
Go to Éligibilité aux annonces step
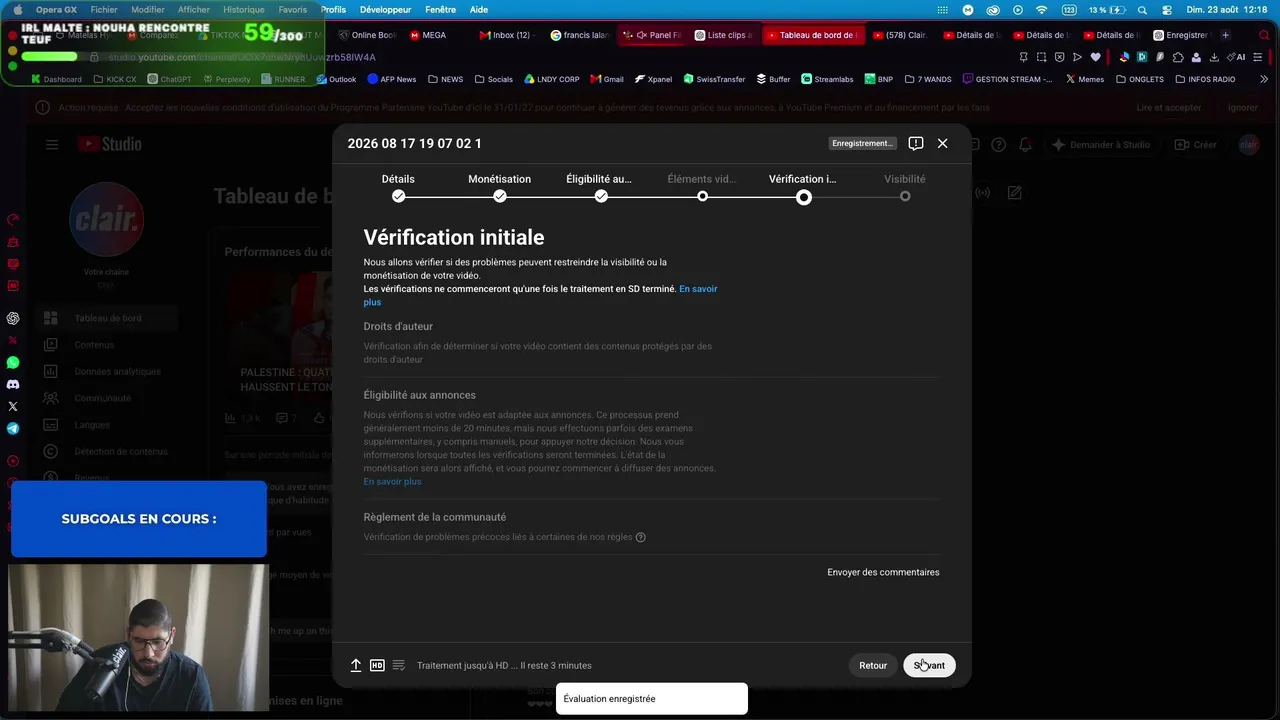click(600, 187)
